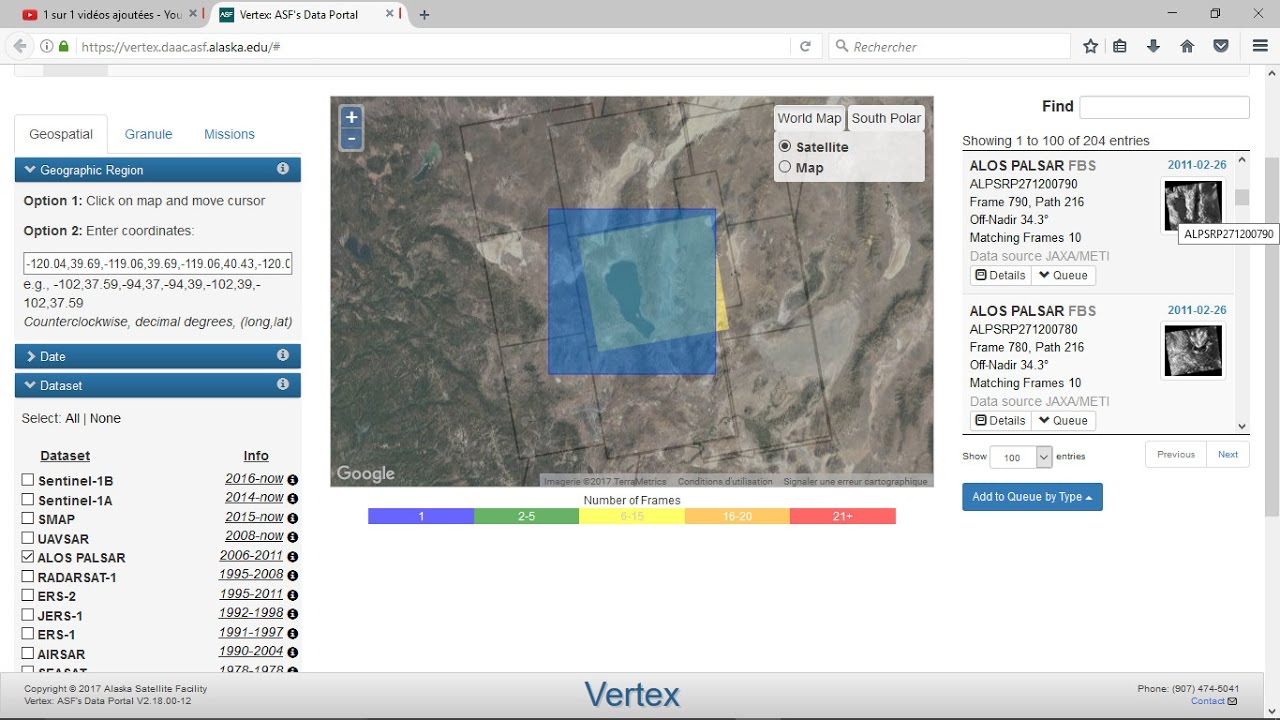Show info icon for SMAP dataset
Viewport: 1280px width, 720px height.
(x=293, y=518)
